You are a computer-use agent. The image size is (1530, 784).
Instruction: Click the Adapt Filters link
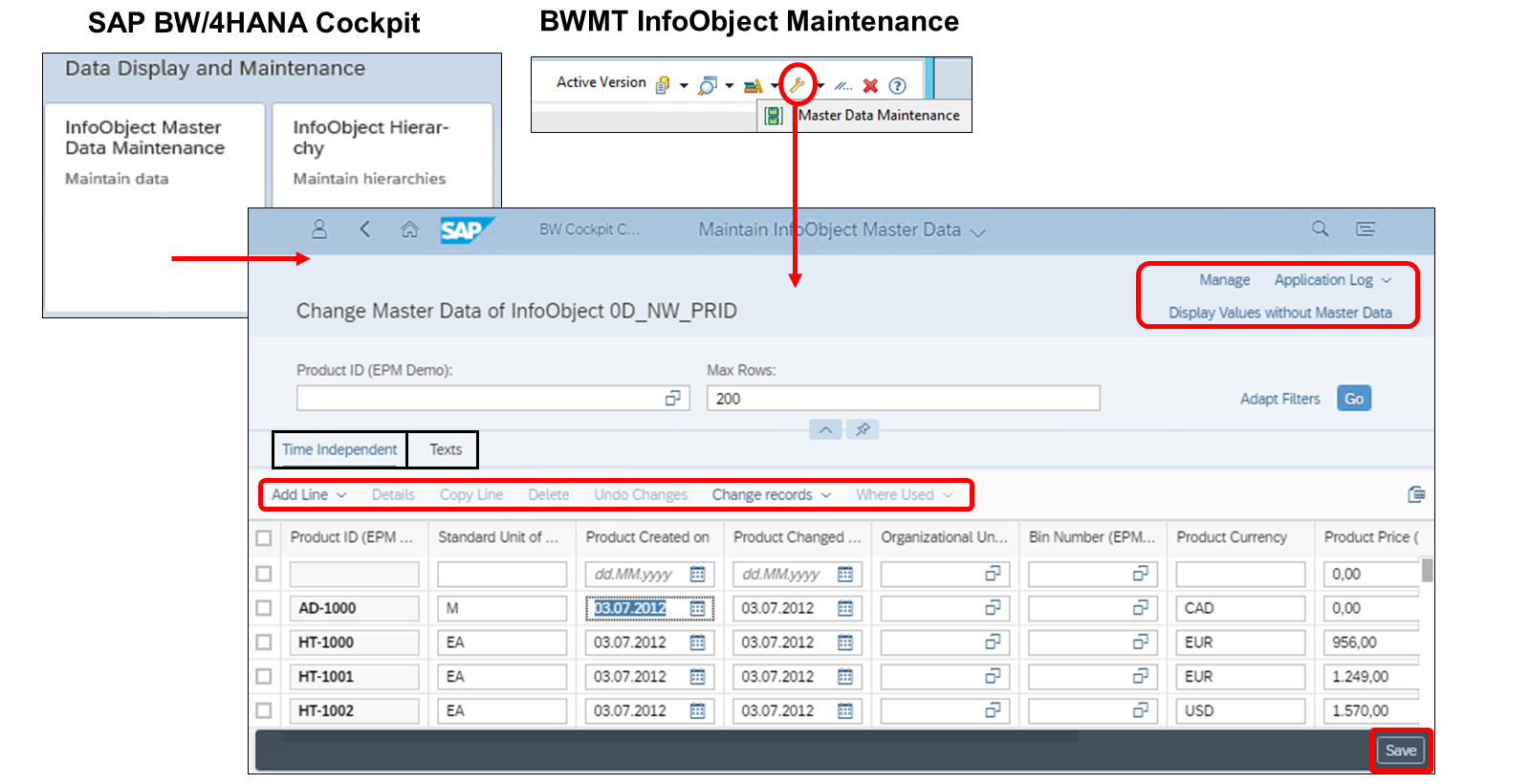pyautogui.click(x=1279, y=399)
